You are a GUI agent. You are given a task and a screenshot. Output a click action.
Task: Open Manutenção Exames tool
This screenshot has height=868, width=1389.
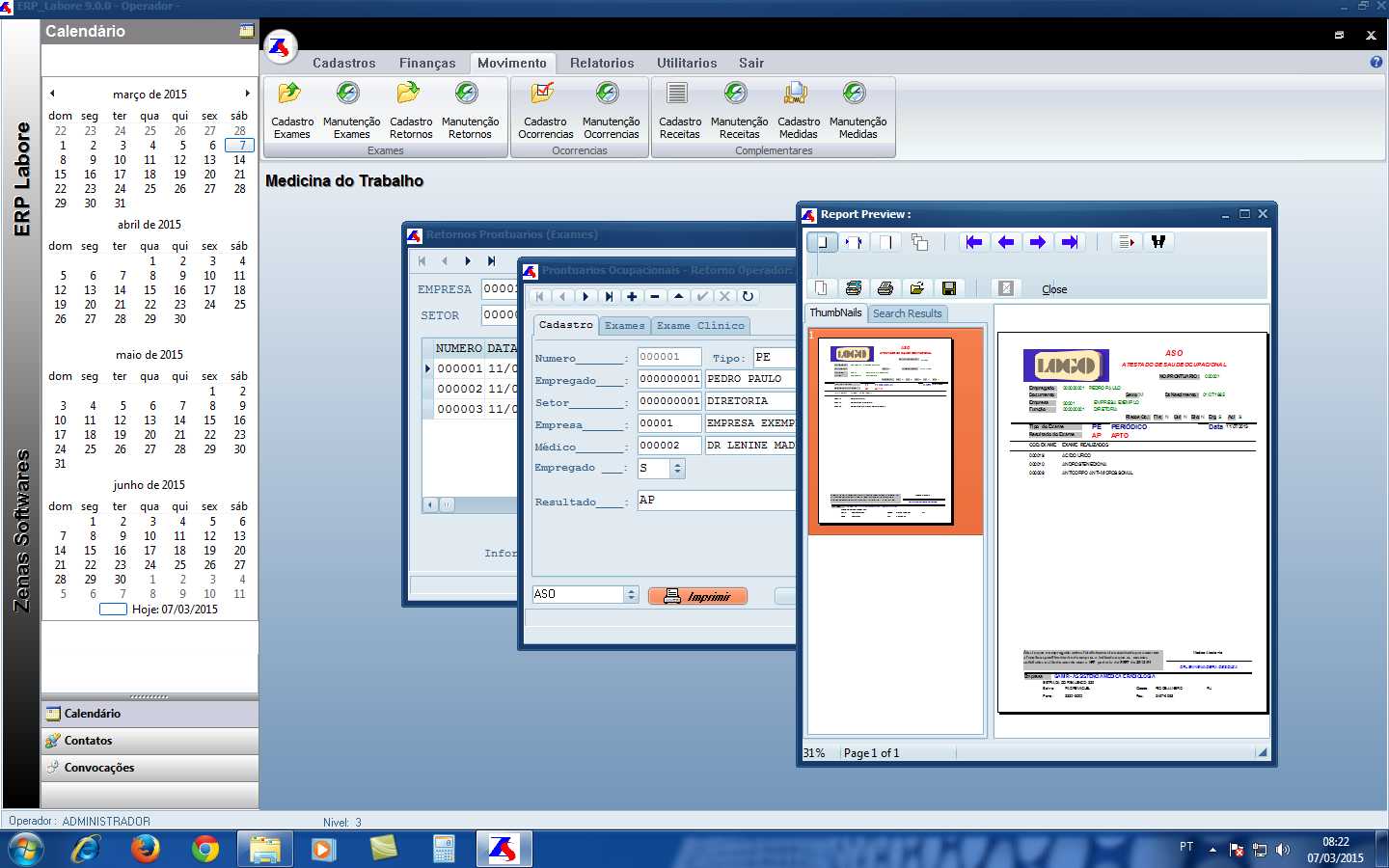pos(351,110)
